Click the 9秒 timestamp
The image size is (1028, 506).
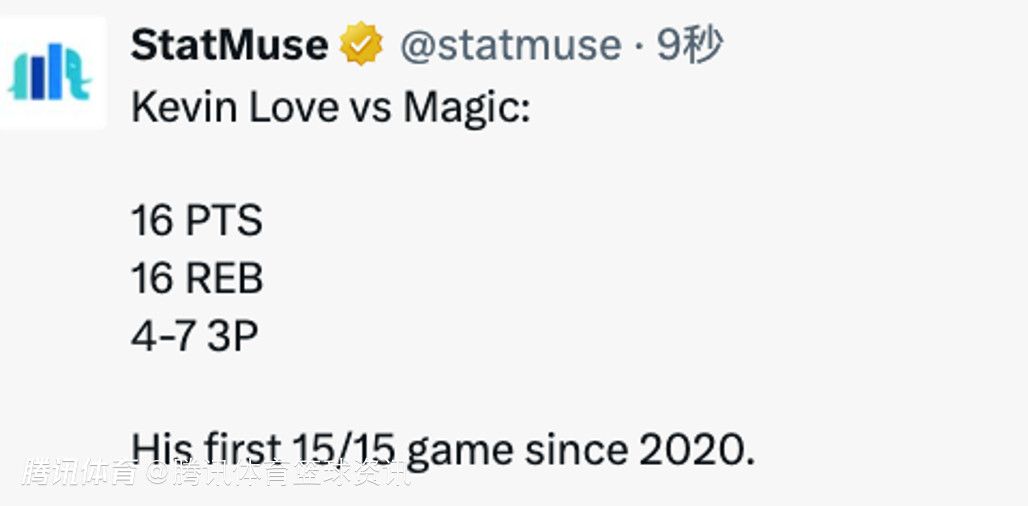click(690, 45)
